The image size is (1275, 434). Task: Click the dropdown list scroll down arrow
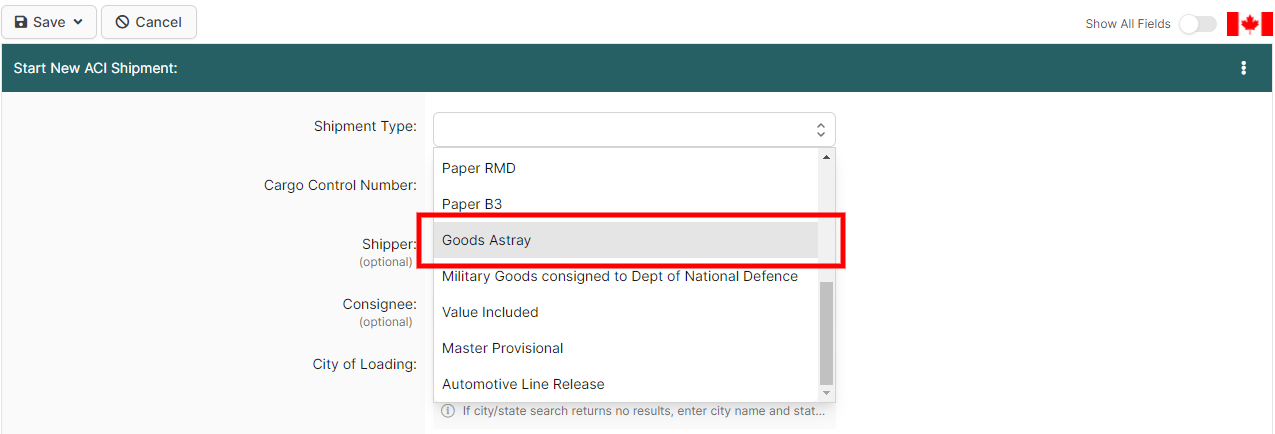click(826, 393)
